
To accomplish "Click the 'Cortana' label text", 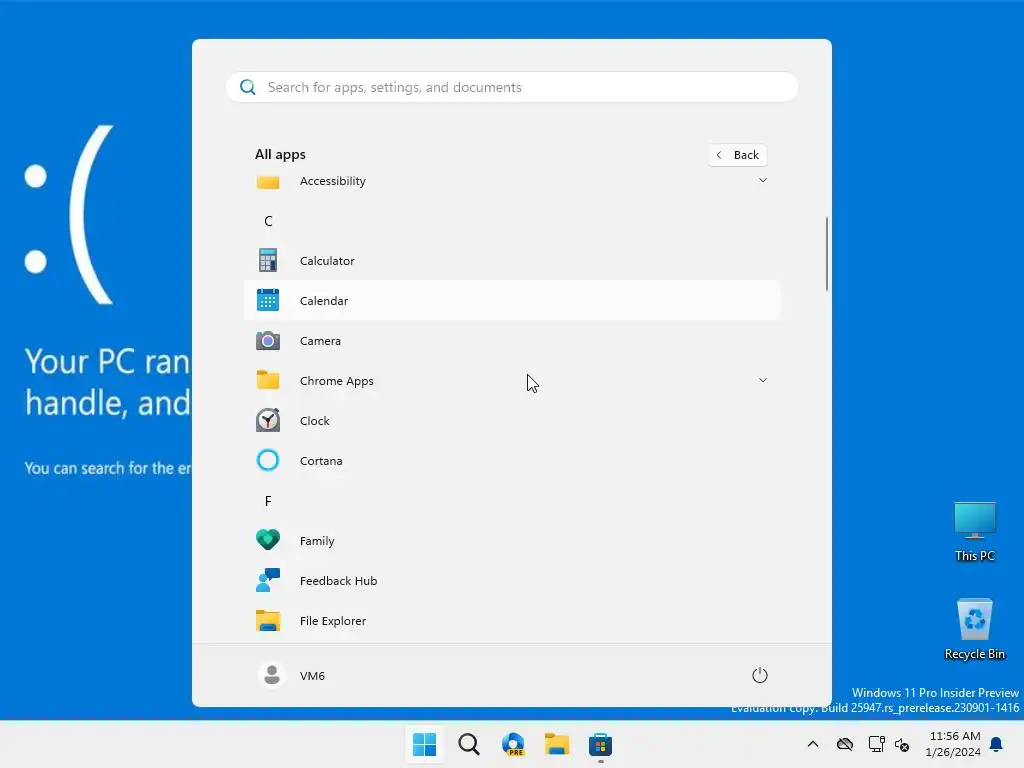I will coord(321,460).
